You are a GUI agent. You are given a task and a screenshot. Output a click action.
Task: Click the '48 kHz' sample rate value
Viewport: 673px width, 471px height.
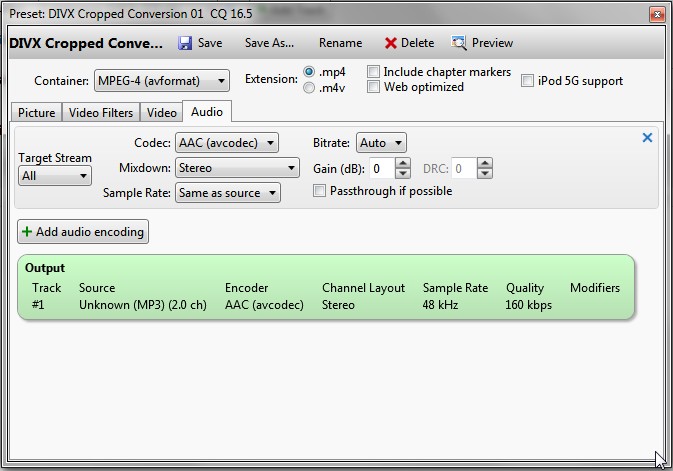[x=440, y=305]
